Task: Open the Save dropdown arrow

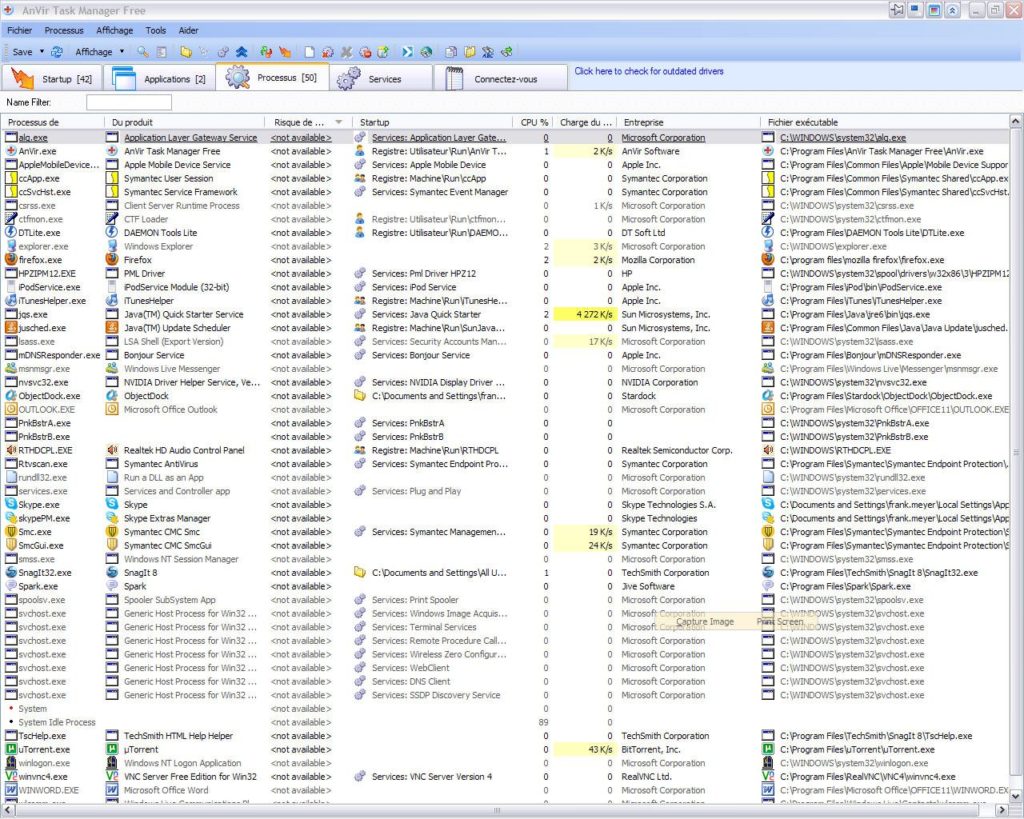Action: click(42, 51)
